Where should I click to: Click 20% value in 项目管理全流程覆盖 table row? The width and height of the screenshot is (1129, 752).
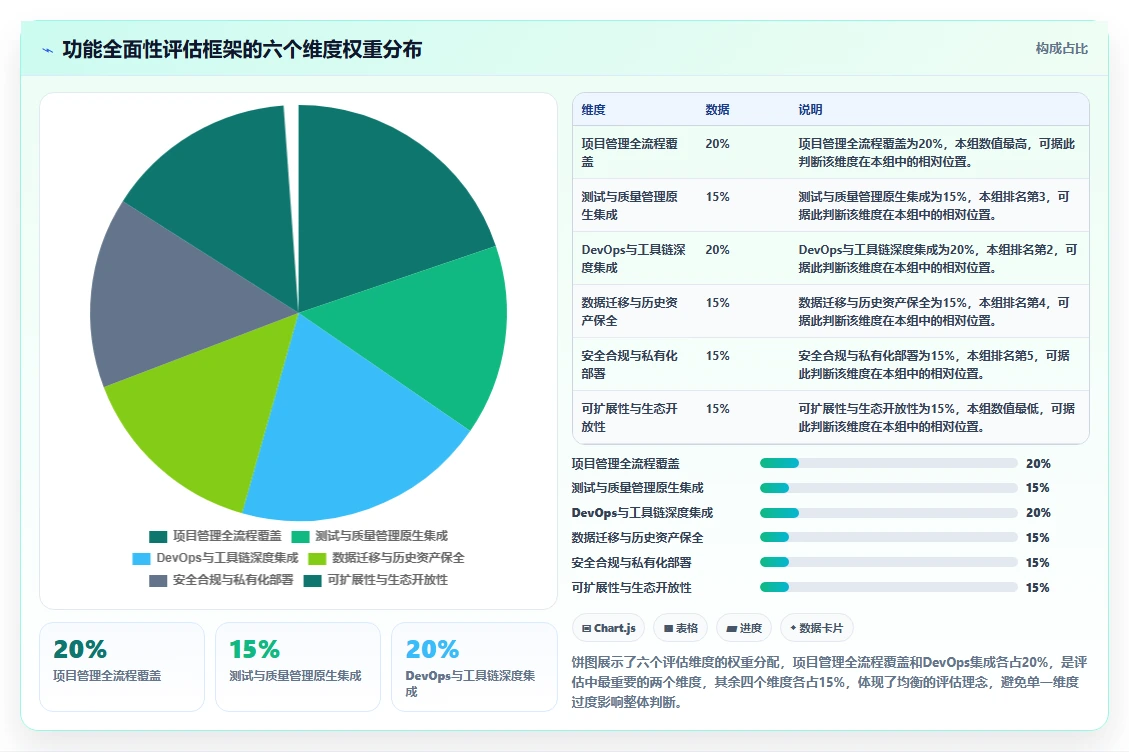pyautogui.click(x=717, y=144)
